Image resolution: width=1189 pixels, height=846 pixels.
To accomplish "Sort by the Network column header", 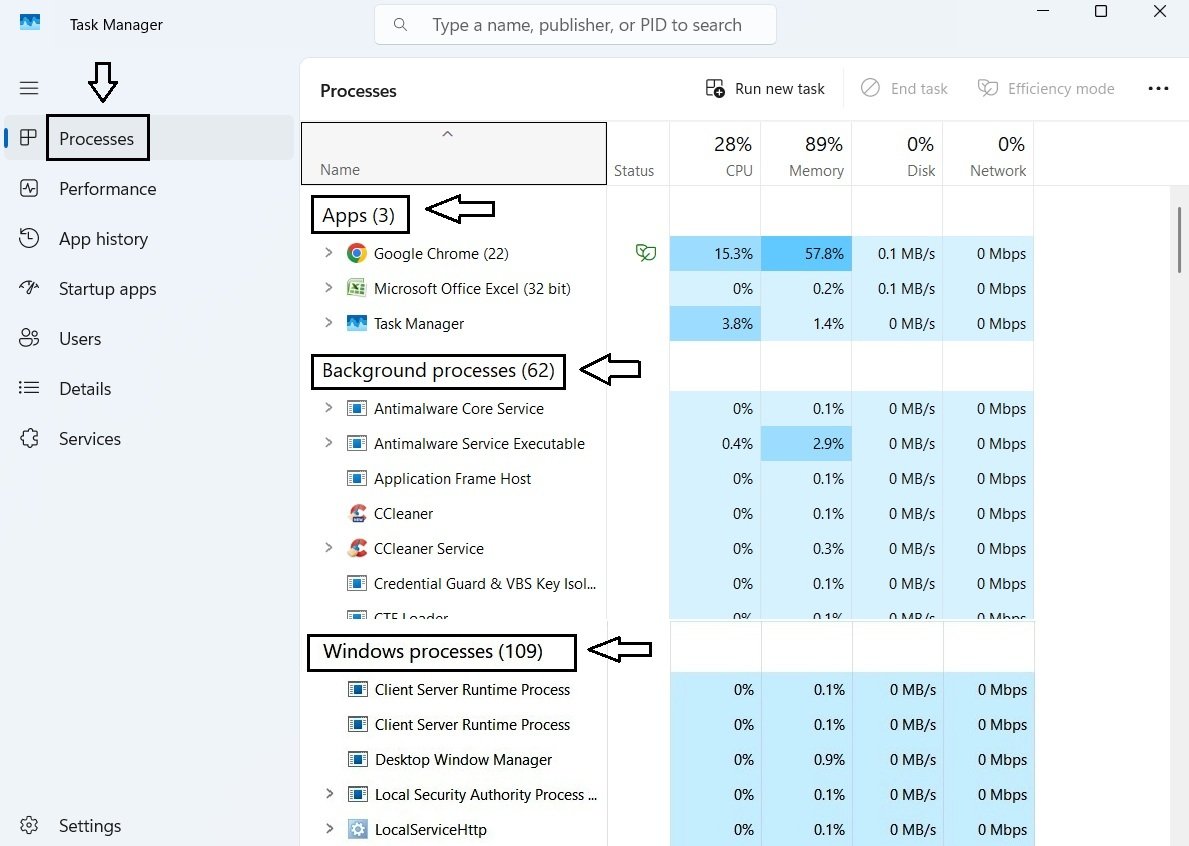I will [x=988, y=154].
